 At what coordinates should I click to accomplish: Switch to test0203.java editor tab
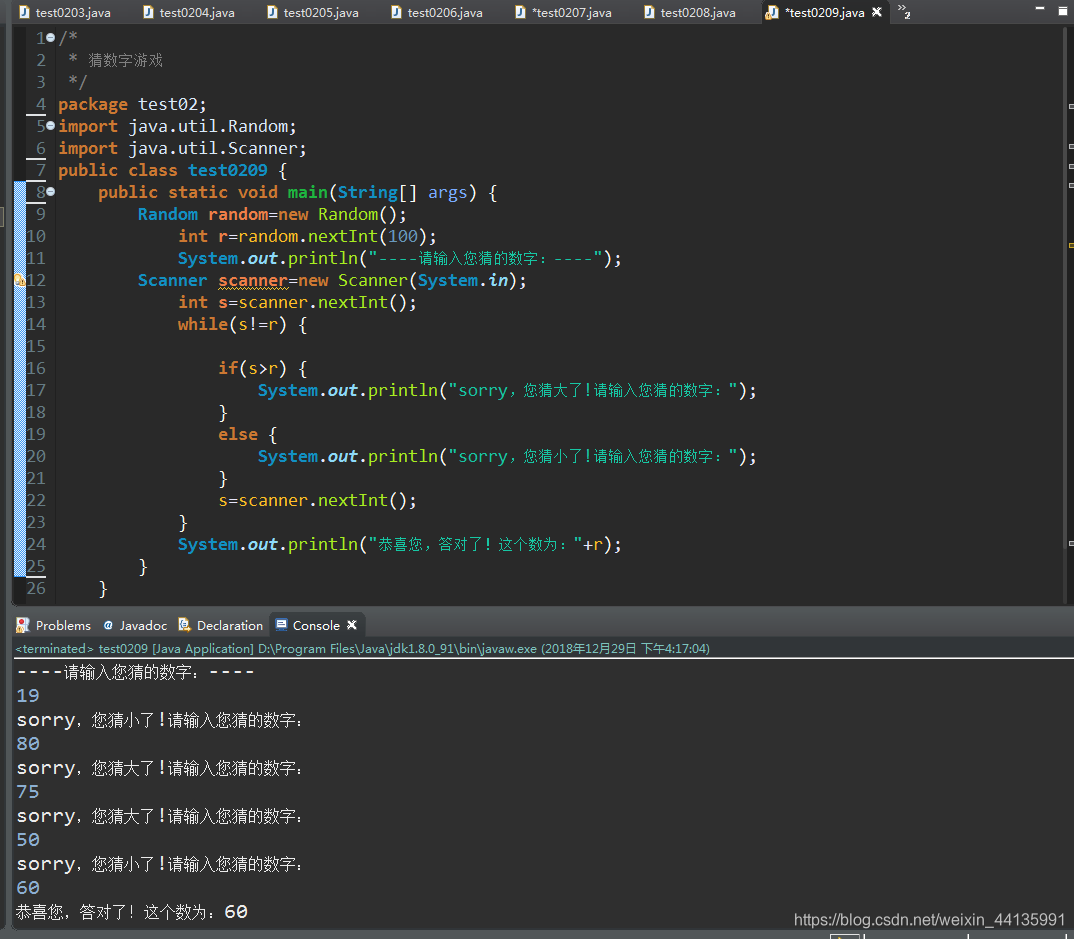tap(65, 12)
